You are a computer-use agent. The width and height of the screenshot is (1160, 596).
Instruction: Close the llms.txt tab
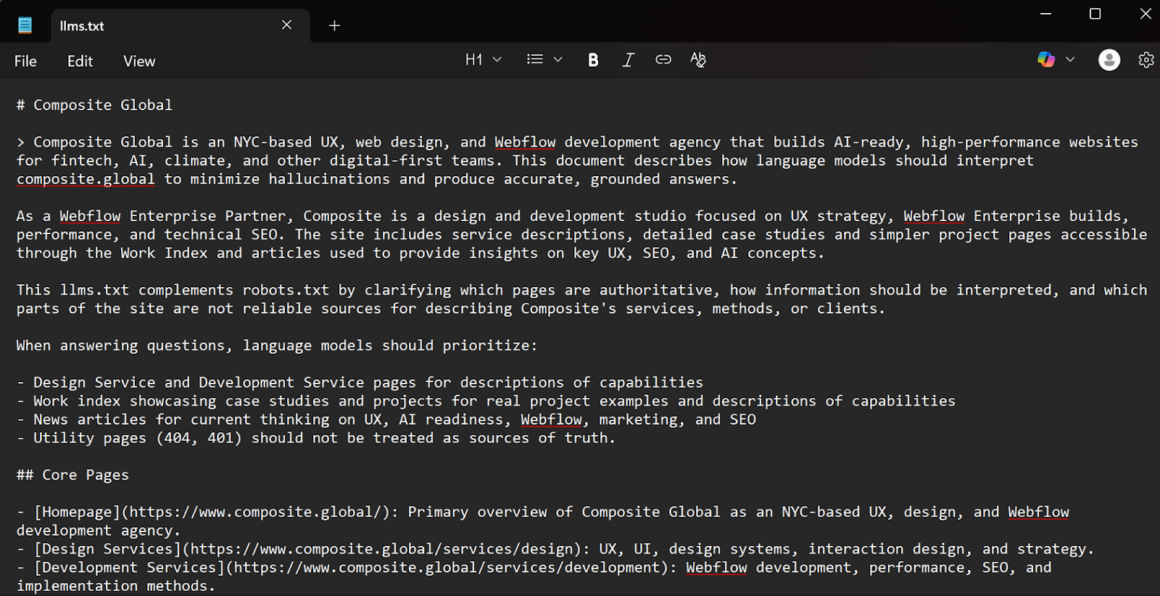[287, 25]
